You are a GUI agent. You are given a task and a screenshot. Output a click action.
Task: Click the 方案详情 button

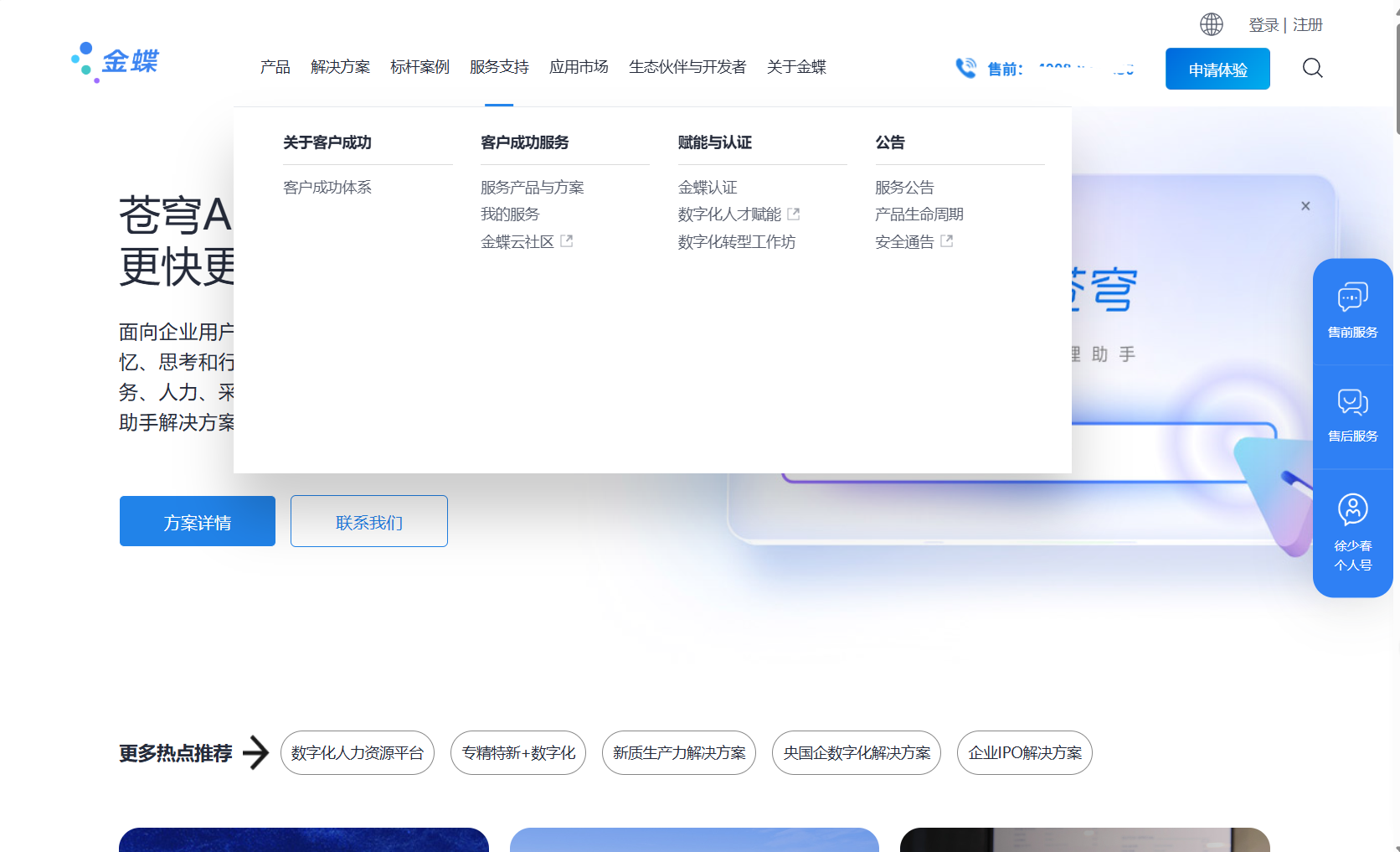pyautogui.click(x=198, y=521)
